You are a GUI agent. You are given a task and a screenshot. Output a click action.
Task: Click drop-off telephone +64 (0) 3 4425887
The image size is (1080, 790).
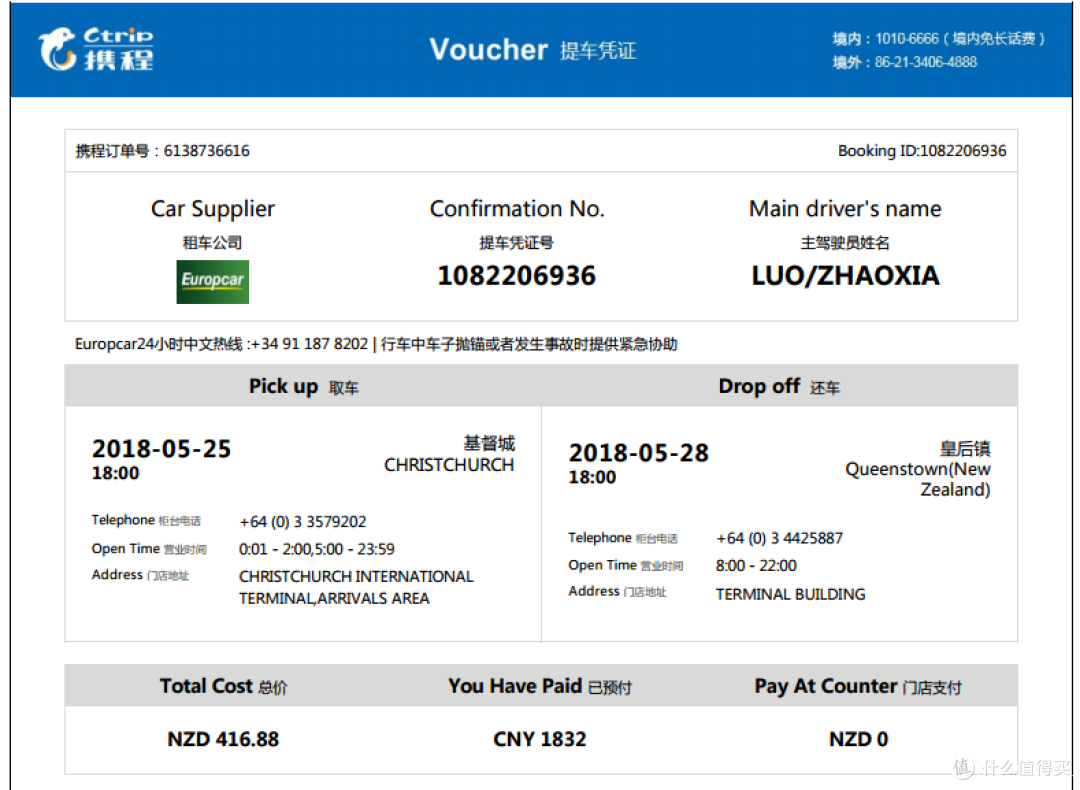point(779,538)
